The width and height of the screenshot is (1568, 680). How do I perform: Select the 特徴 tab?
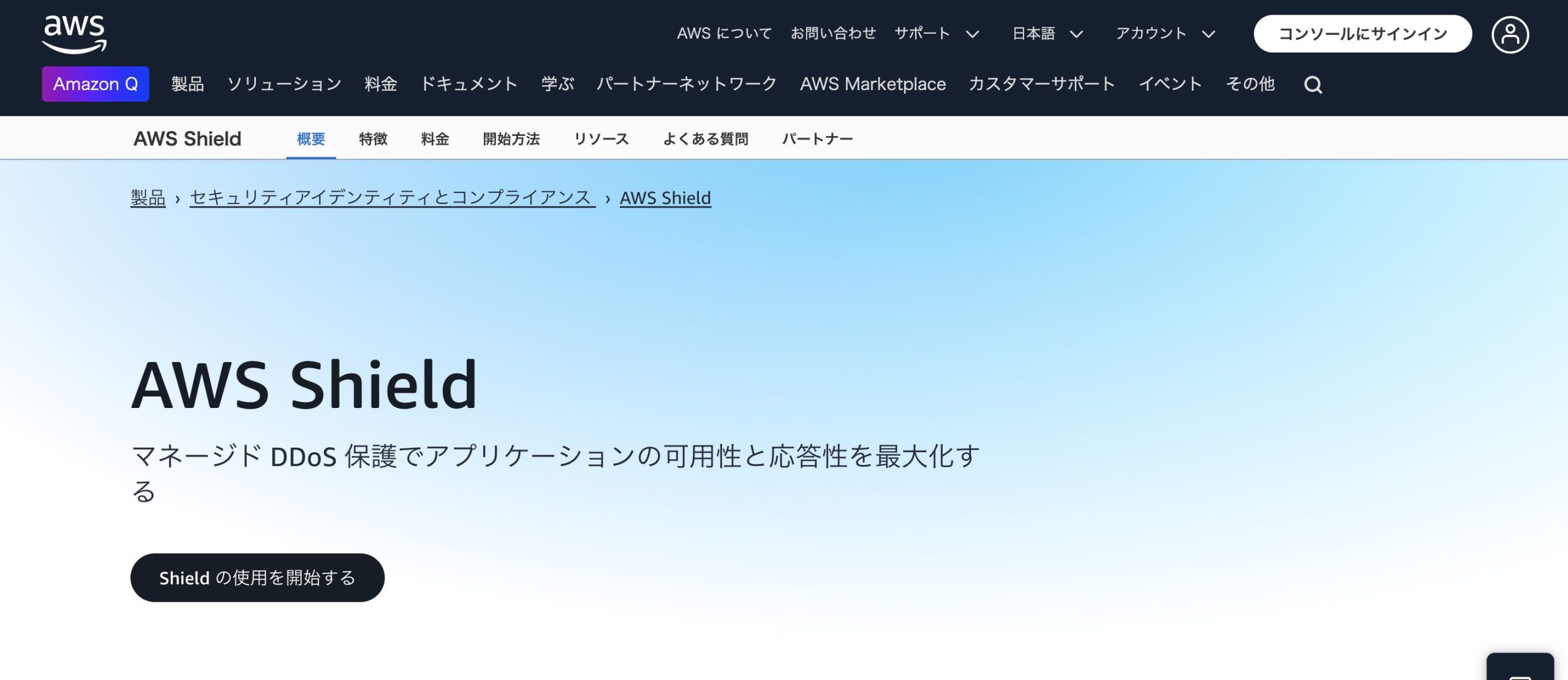(373, 139)
